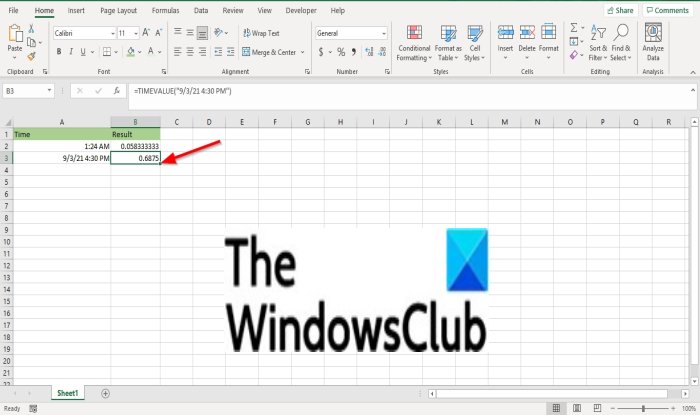Open the General number format dropdown

pos(383,33)
